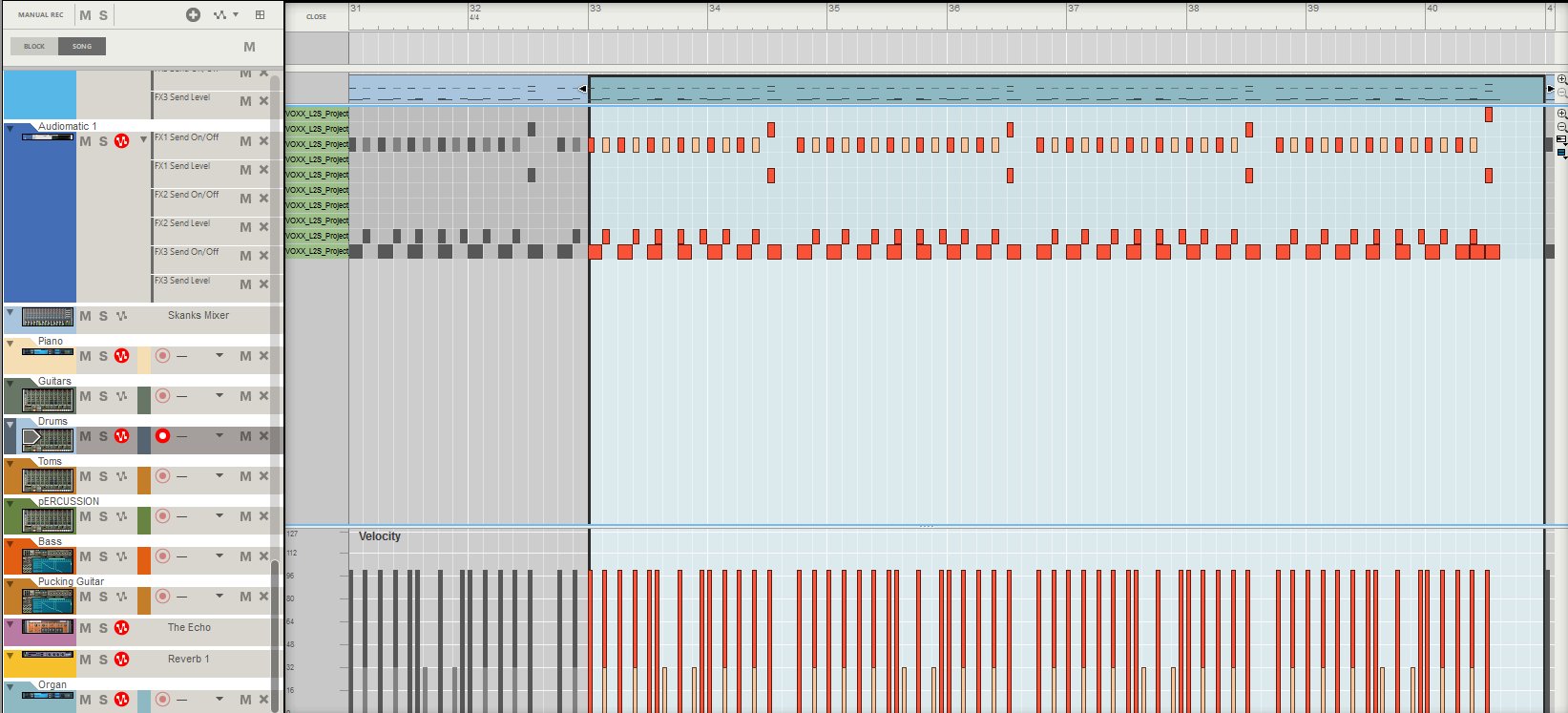Switch to Block view
The width and height of the screenshot is (1568, 713).
pos(34,46)
